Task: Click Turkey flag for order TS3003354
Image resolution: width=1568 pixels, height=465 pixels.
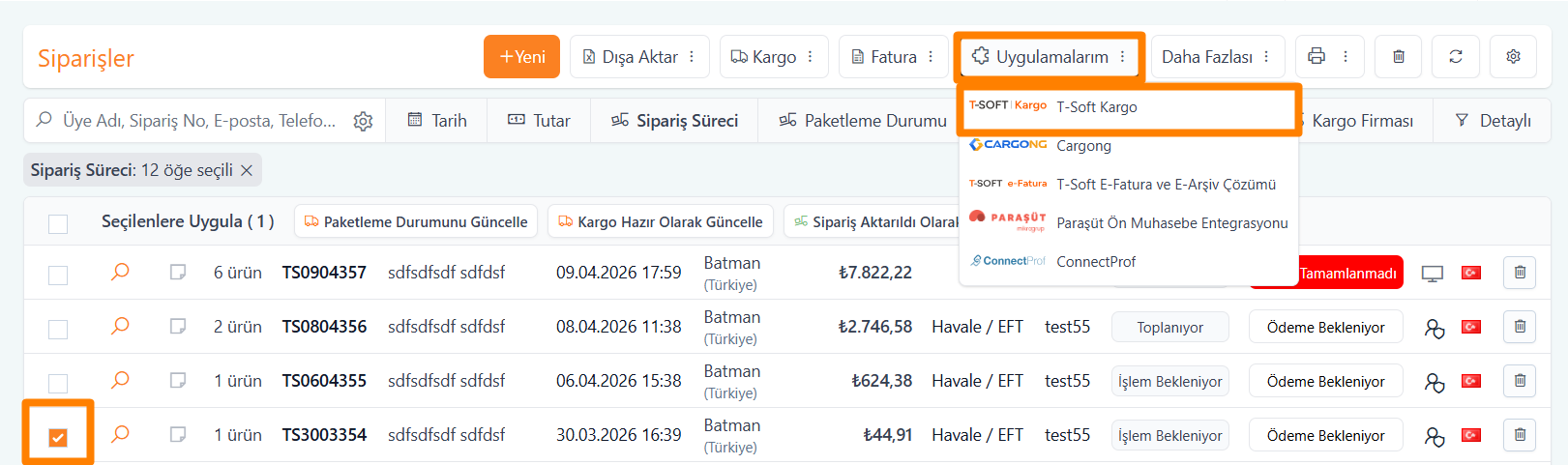Action: 1471,435
